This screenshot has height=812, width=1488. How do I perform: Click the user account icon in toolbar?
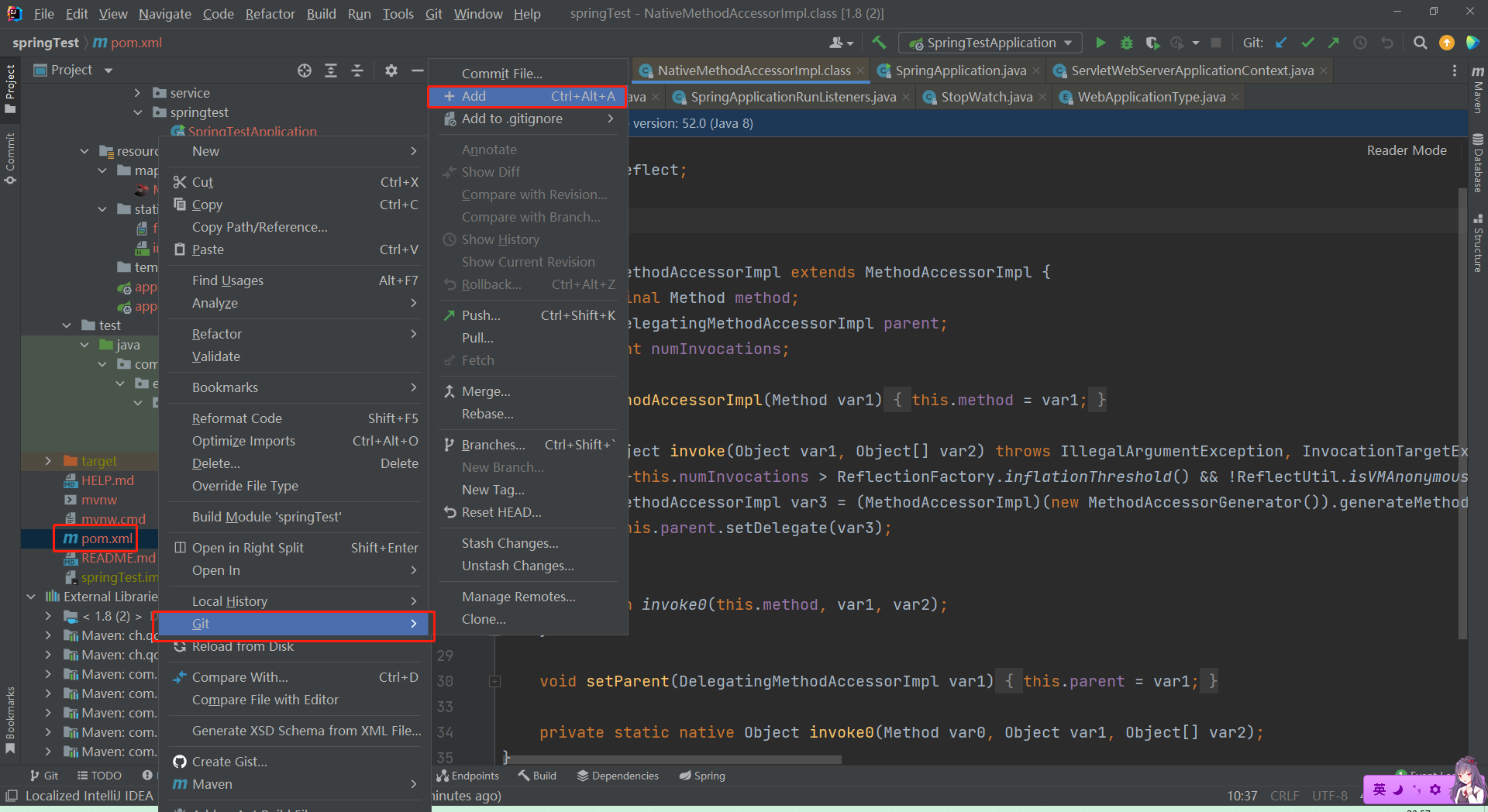click(x=841, y=43)
